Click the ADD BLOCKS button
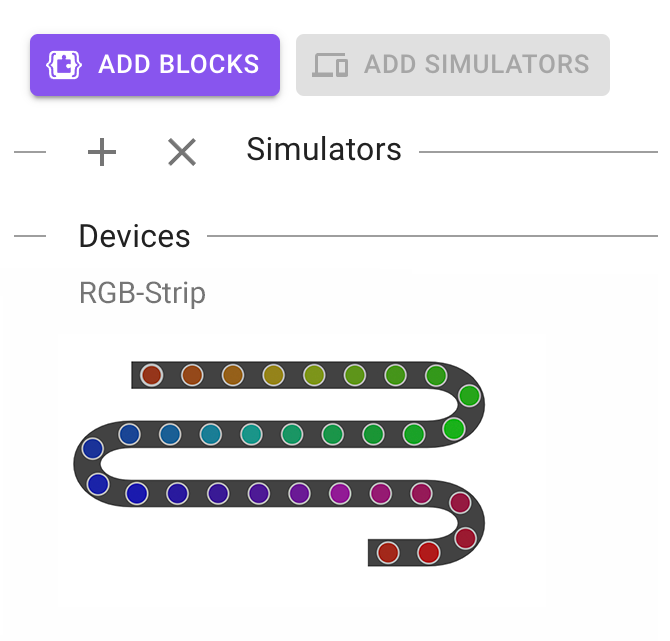 [155, 65]
